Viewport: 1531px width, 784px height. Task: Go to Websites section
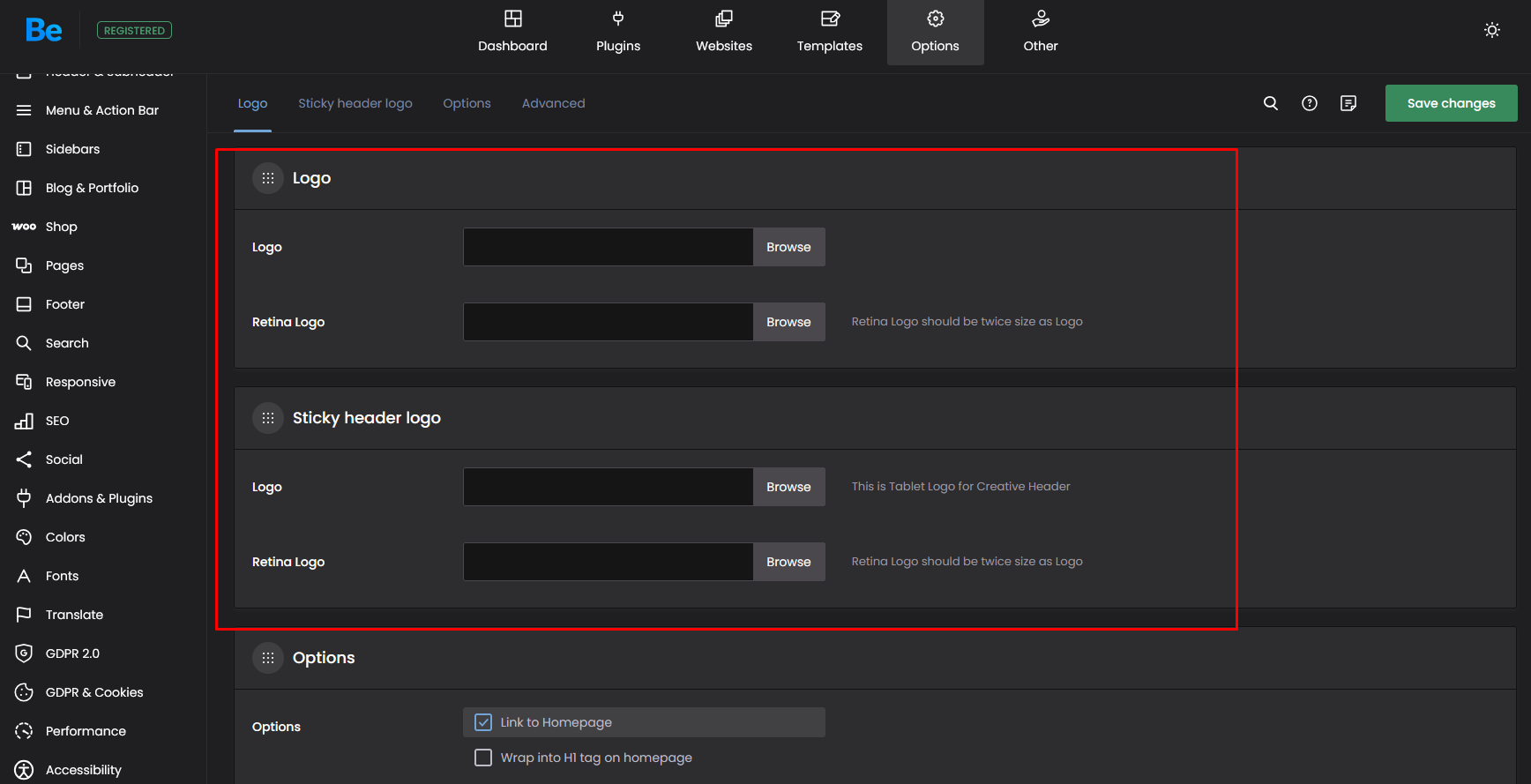coord(724,32)
